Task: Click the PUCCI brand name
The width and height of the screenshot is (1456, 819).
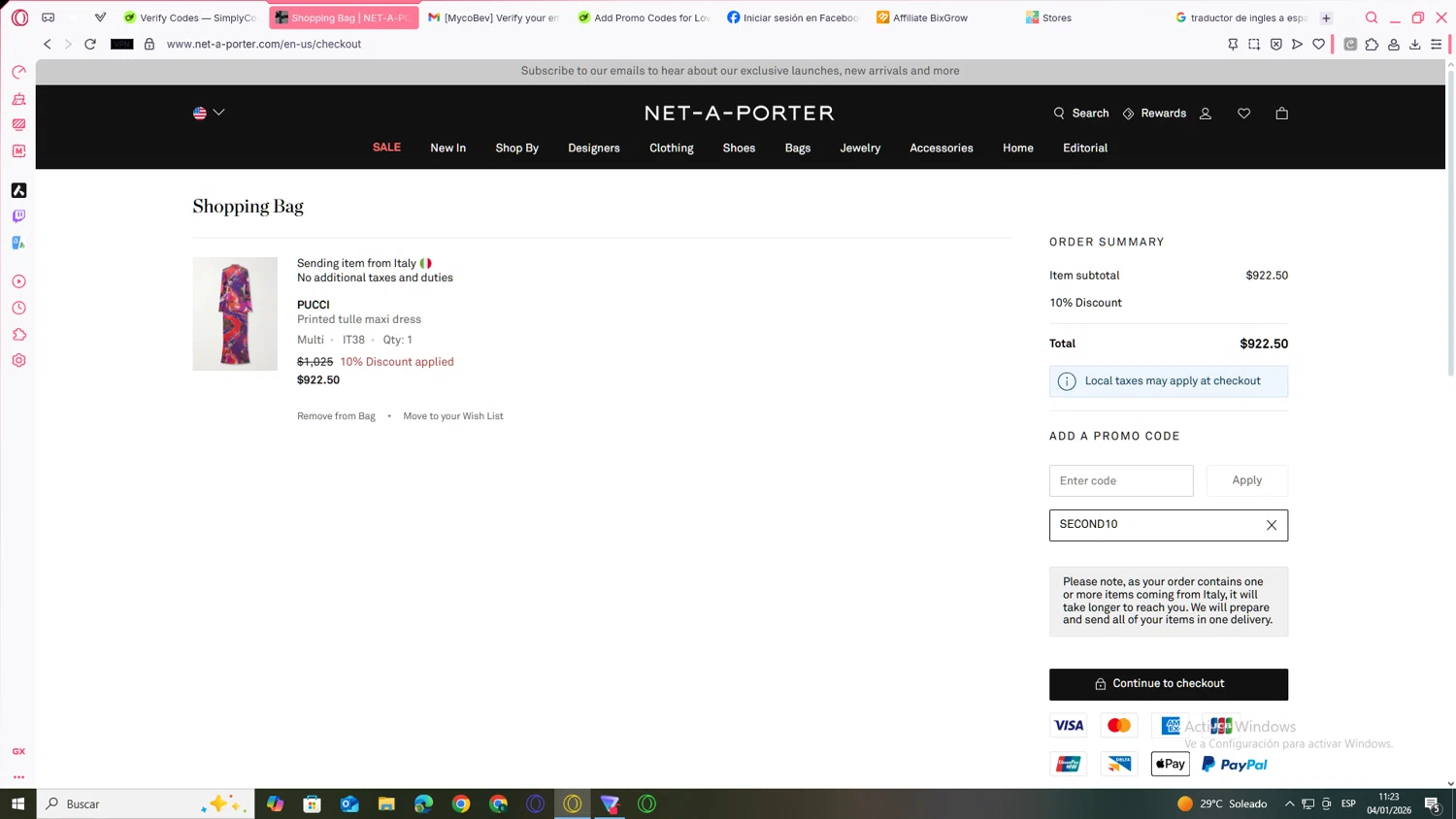Action: pos(314,305)
